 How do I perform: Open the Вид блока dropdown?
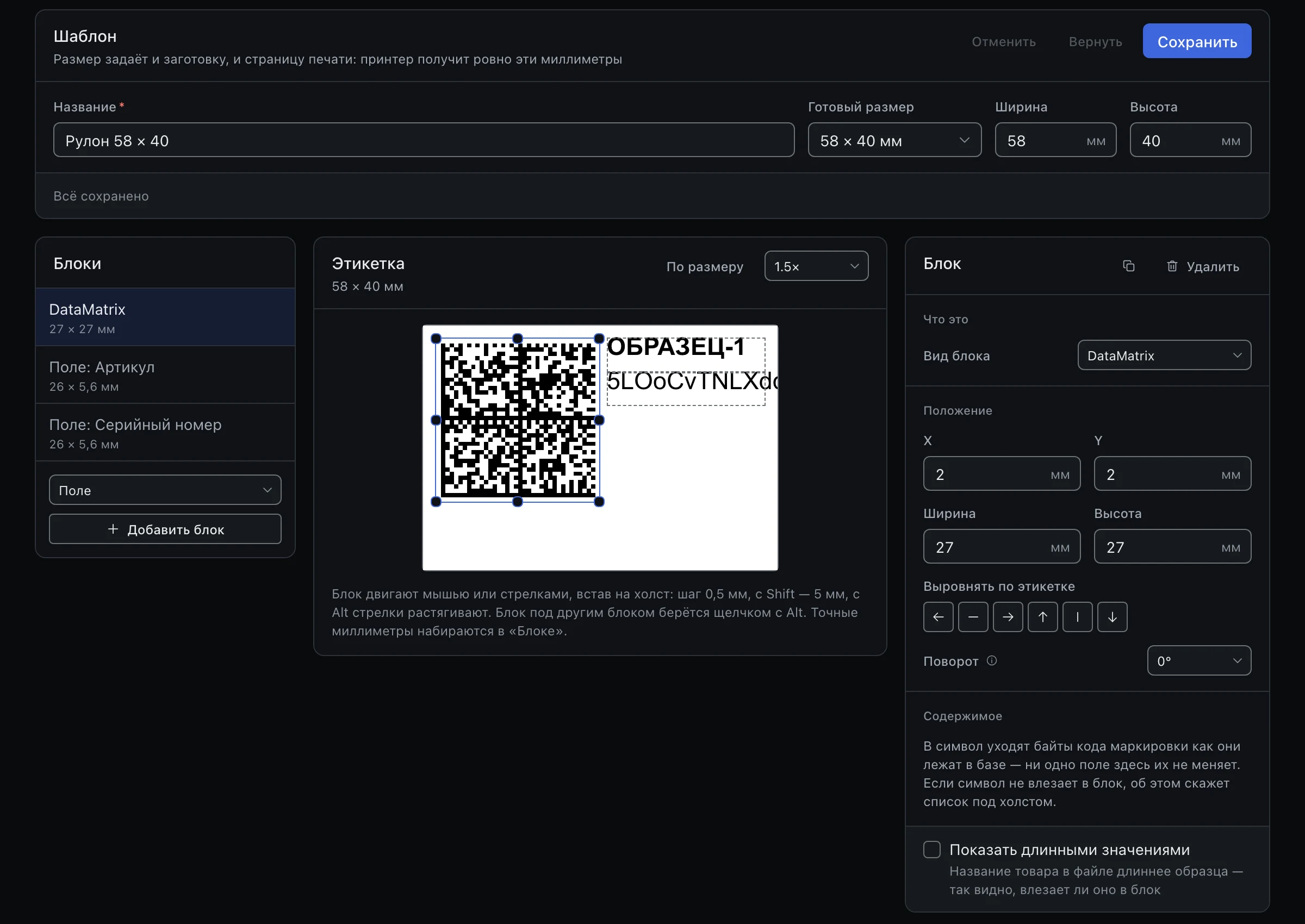click(1164, 355)
